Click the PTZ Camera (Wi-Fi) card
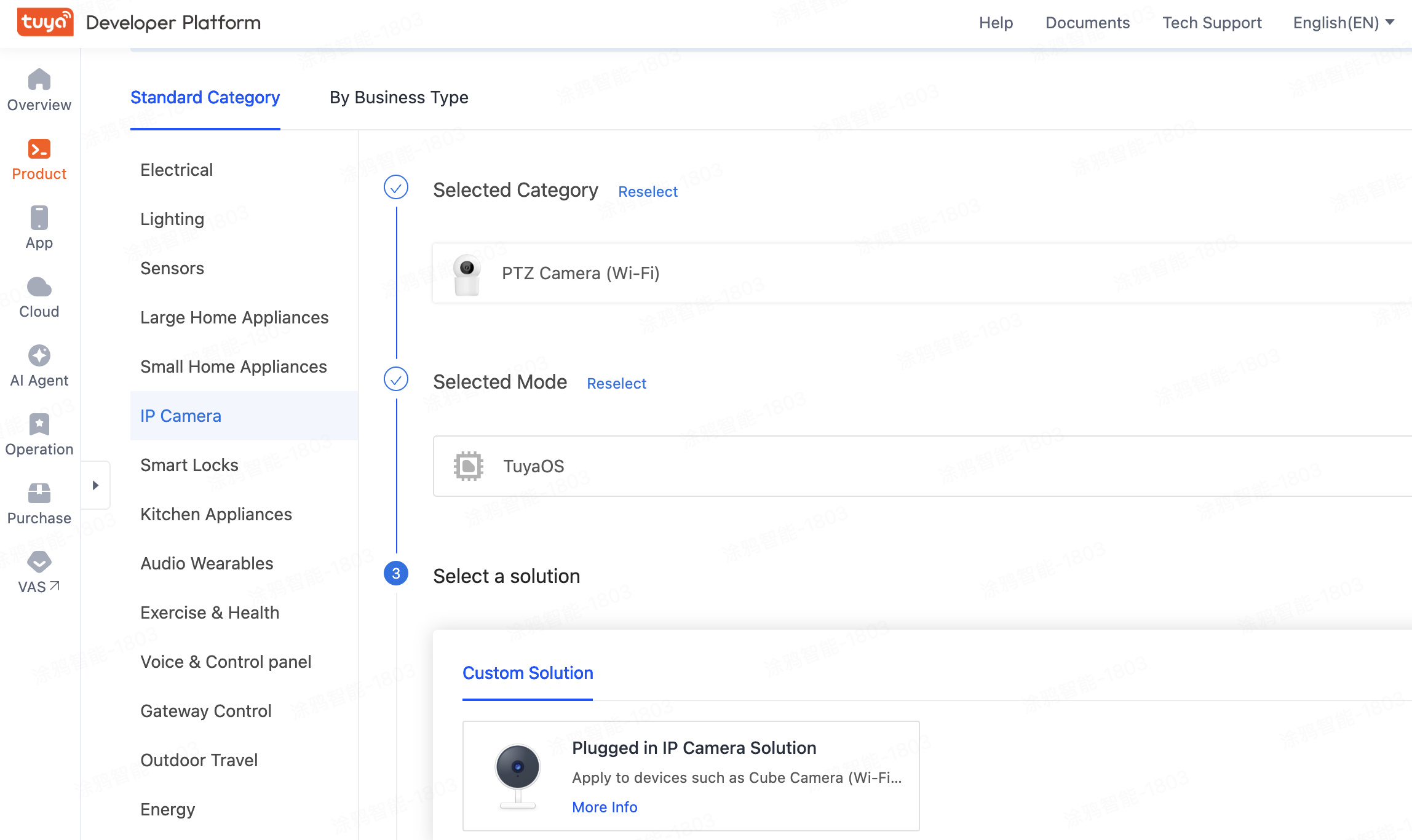1412x840 pixels. click(x=922, y=273)
